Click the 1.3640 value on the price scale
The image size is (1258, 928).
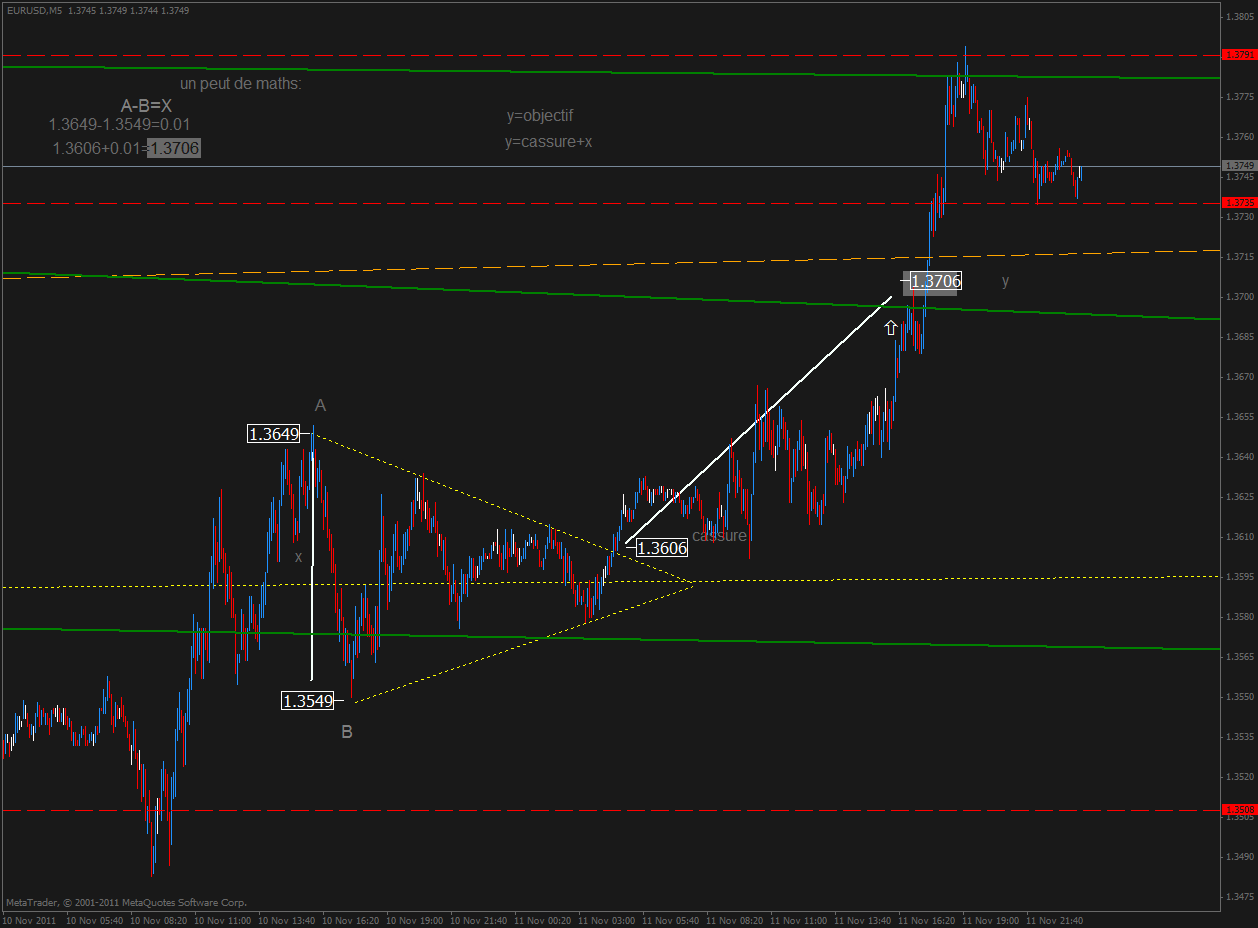1239,457
